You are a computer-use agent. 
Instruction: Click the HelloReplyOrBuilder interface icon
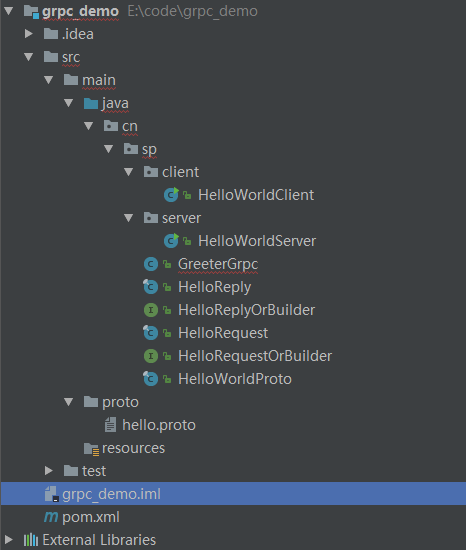click(x=151, y=310)
